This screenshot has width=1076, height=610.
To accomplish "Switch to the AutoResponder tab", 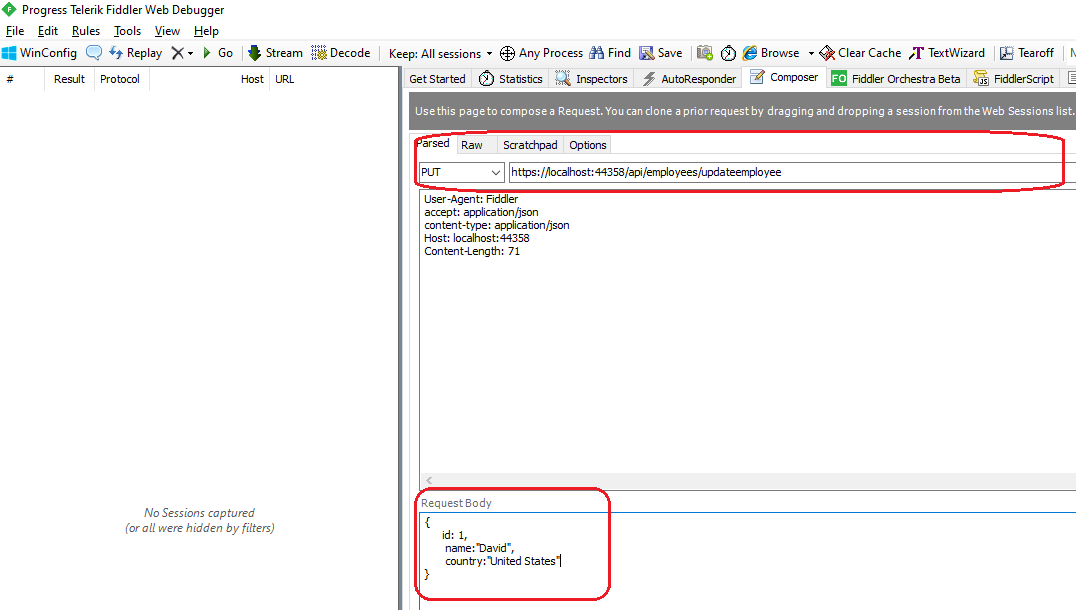I will [x=689, y=79].
